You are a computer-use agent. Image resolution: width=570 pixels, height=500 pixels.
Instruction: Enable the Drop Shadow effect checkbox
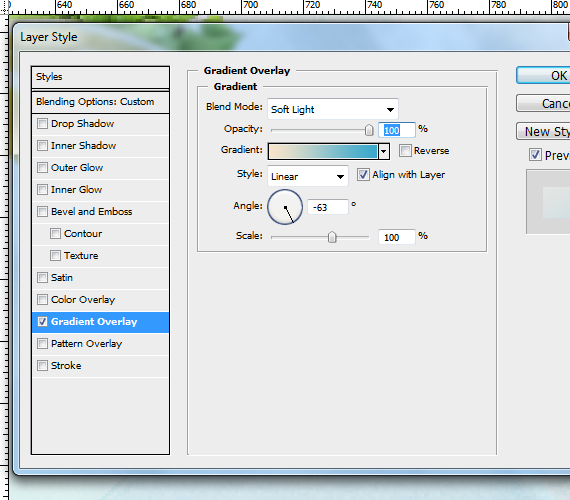[43, 124]
